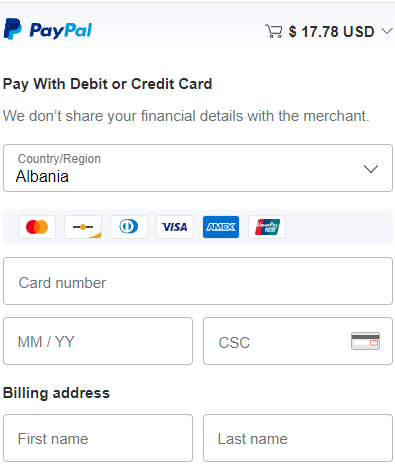Click the Billing address heading

point(56,393)
